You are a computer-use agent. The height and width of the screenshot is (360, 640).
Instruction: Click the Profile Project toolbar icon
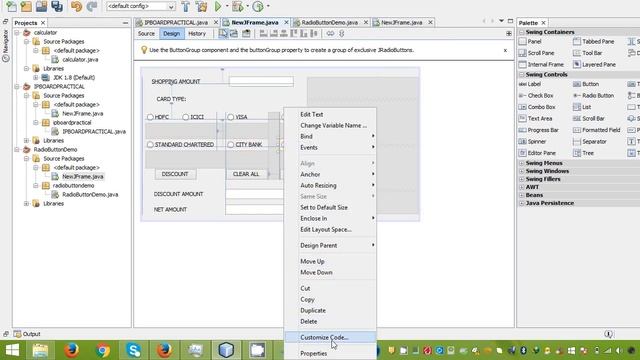pyautogui.click(x=258, y=6)
